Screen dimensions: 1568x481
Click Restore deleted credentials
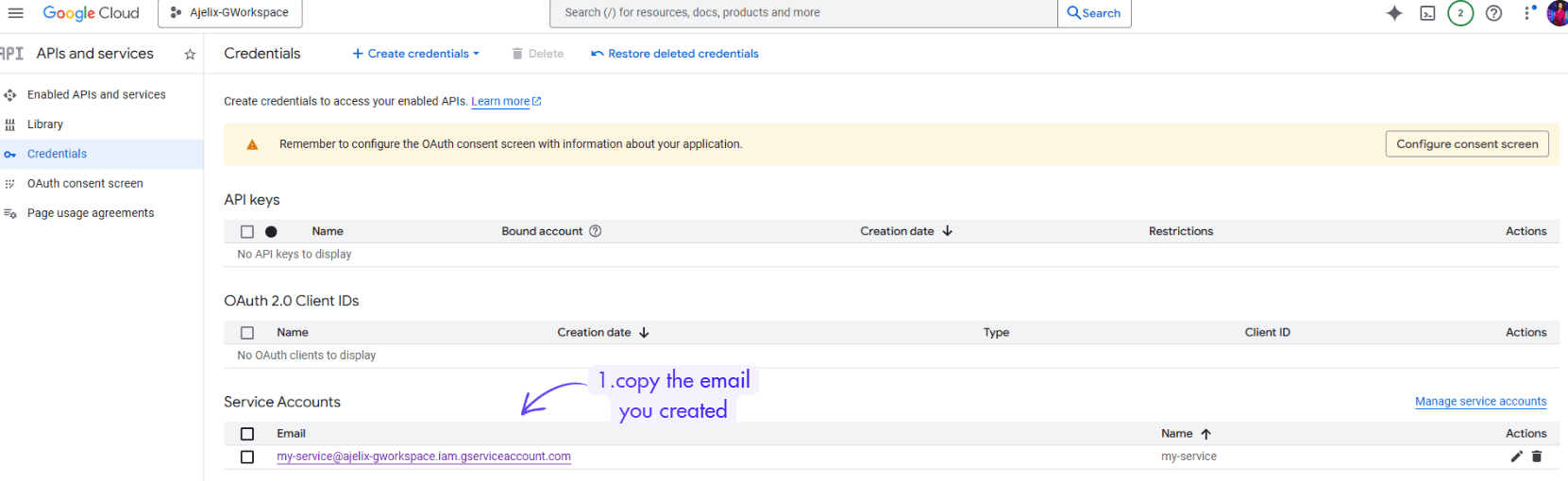pyautogui.click(x=675, y=54)
